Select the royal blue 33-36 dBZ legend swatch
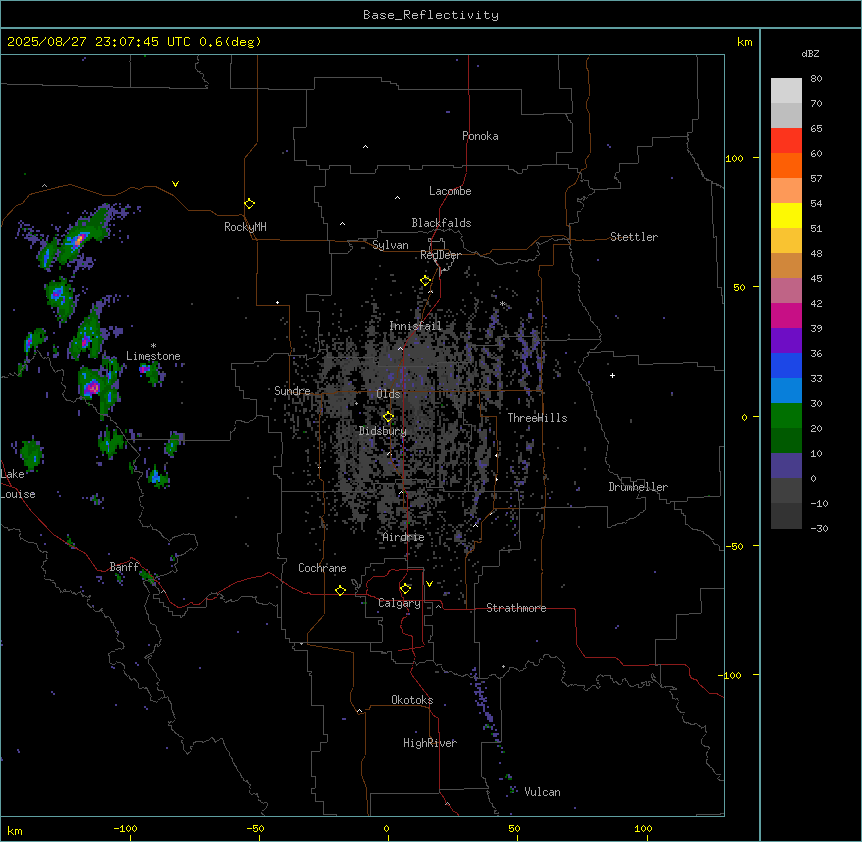This screenshot has height=842, width=862. pos(786,366)
